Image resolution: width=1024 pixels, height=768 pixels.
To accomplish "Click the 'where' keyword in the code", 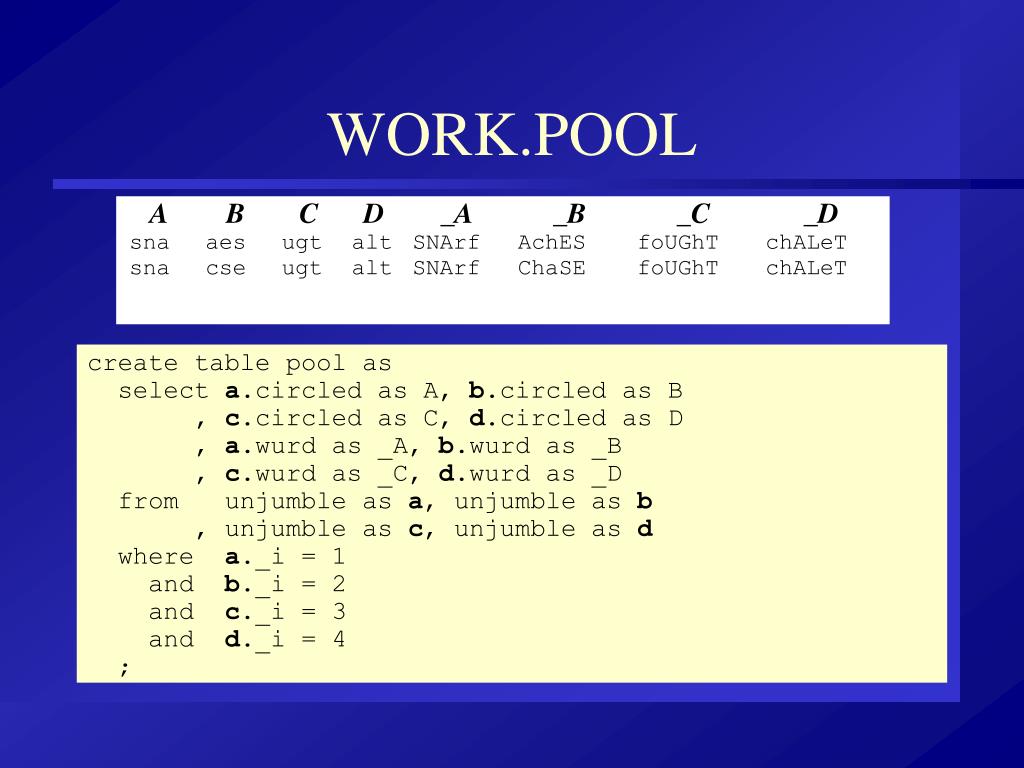I will 156,556.
